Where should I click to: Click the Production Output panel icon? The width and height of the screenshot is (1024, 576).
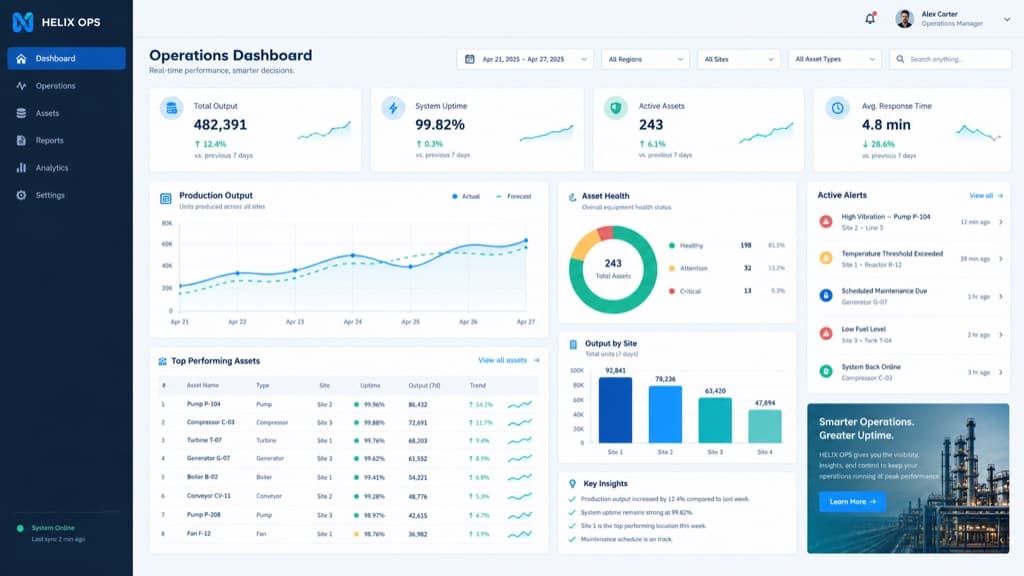(x=166, y=199)
